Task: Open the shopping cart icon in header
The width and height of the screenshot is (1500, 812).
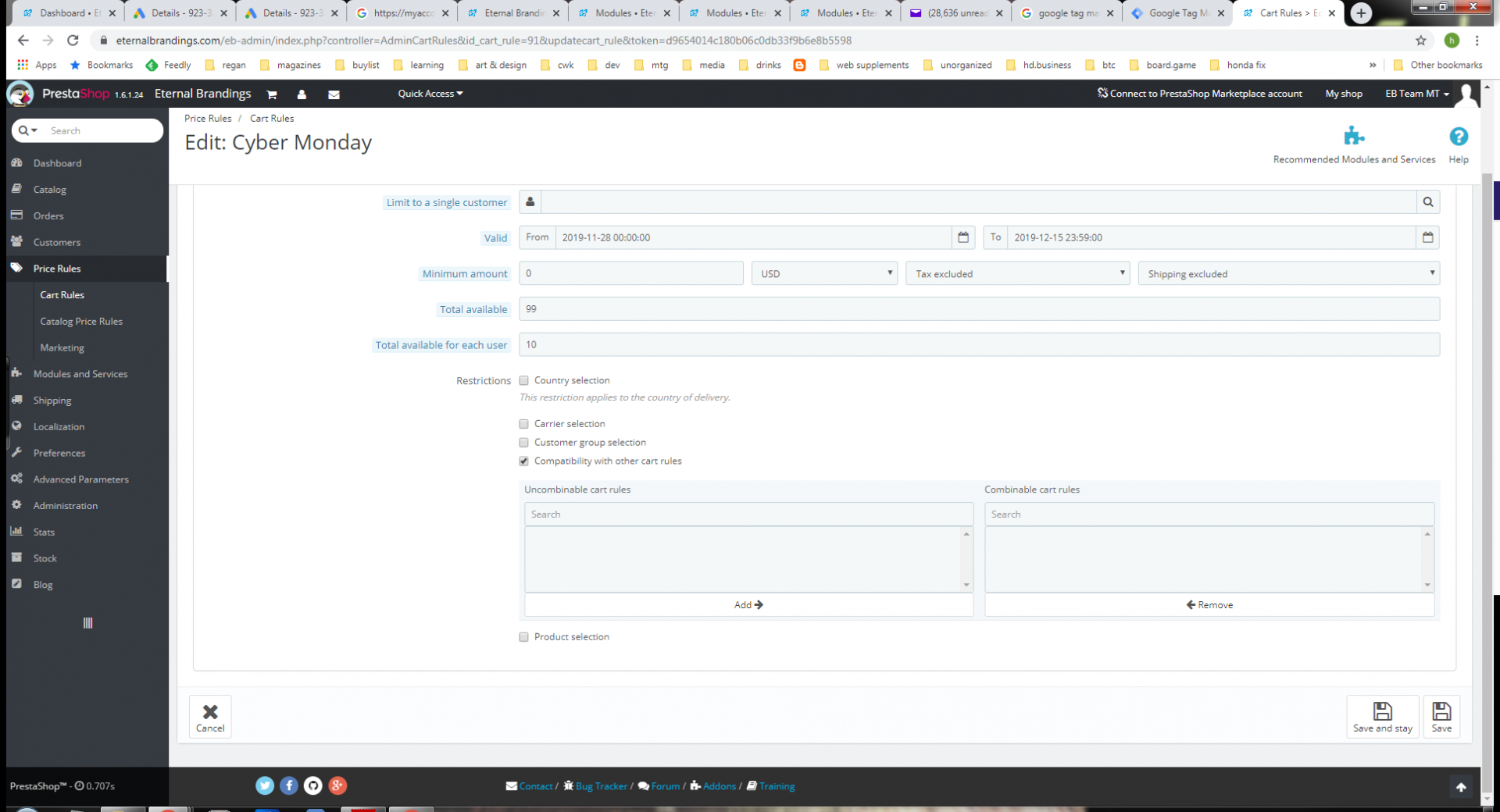Action: click(x=272, y=94)
